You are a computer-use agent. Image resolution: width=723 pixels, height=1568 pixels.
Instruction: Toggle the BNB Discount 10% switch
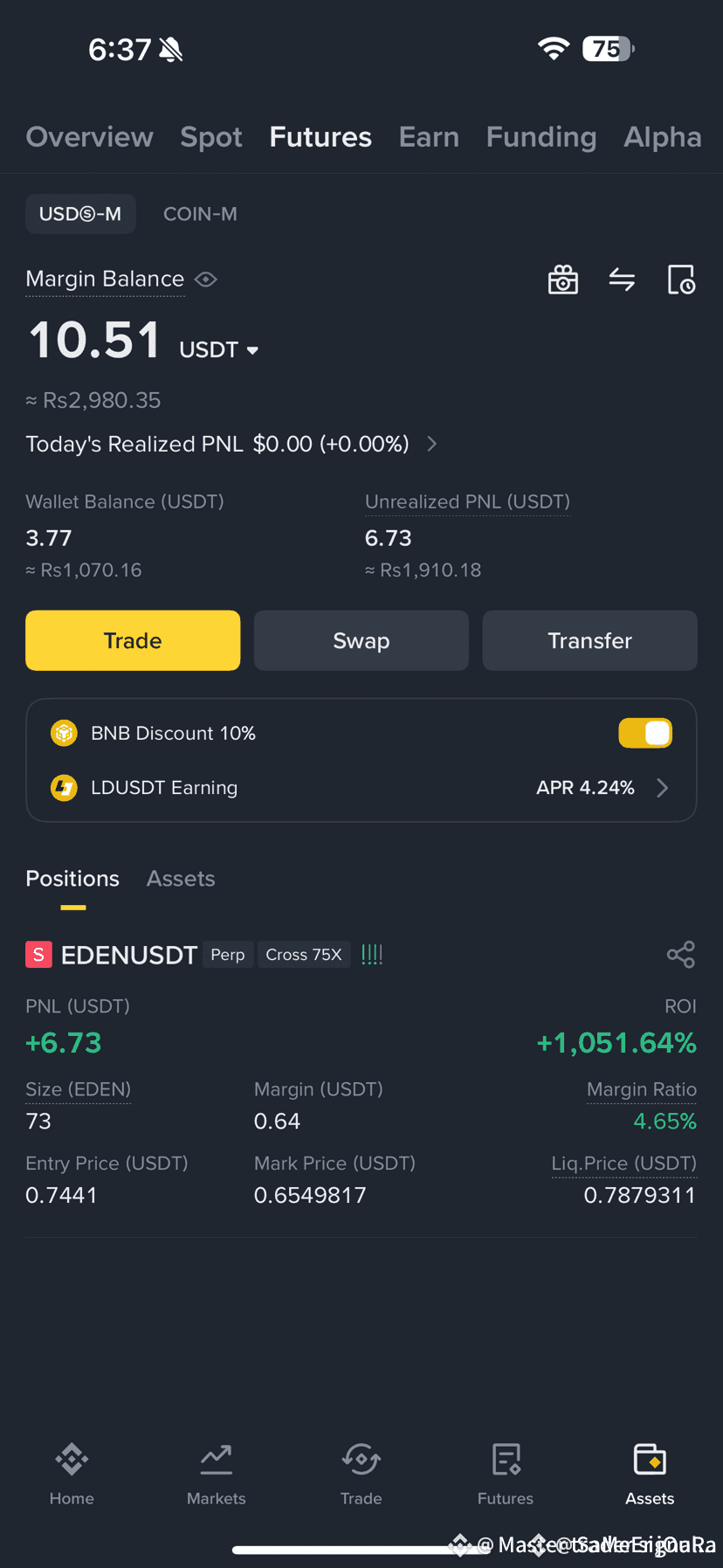coord(645,733)
